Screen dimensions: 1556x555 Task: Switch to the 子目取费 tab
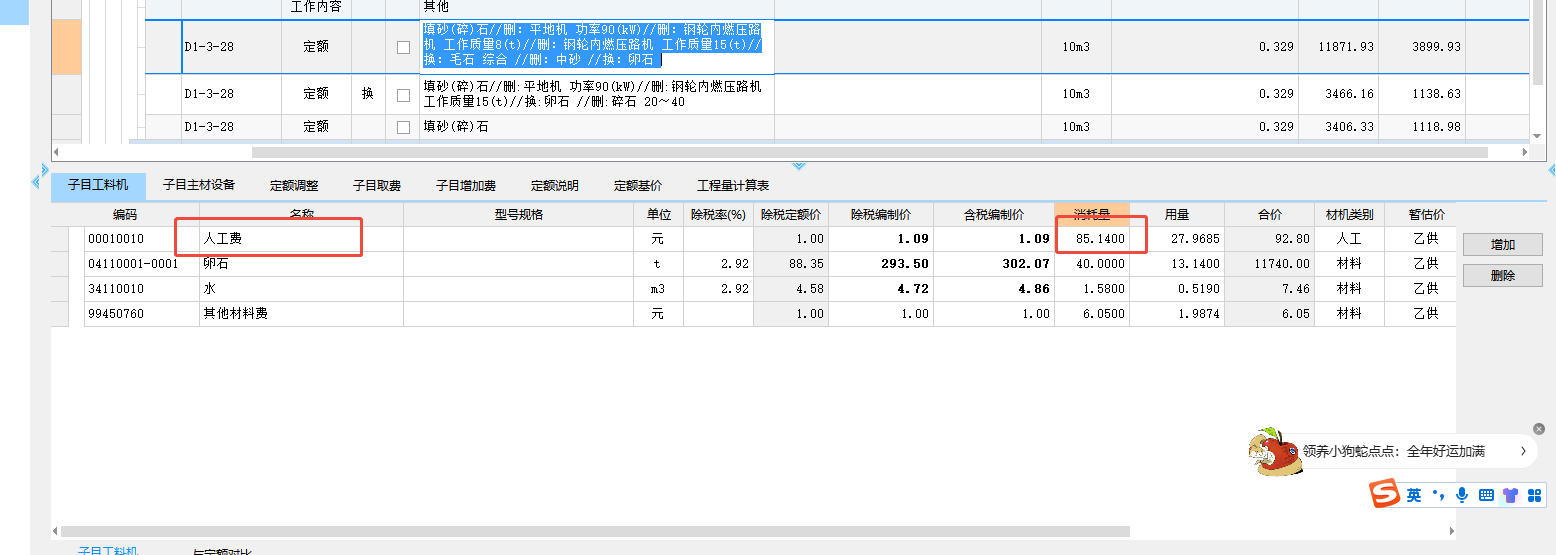coord(377,186)
